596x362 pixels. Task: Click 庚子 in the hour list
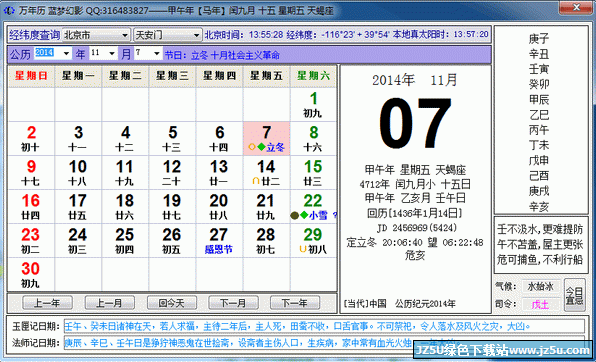[539, 39]
